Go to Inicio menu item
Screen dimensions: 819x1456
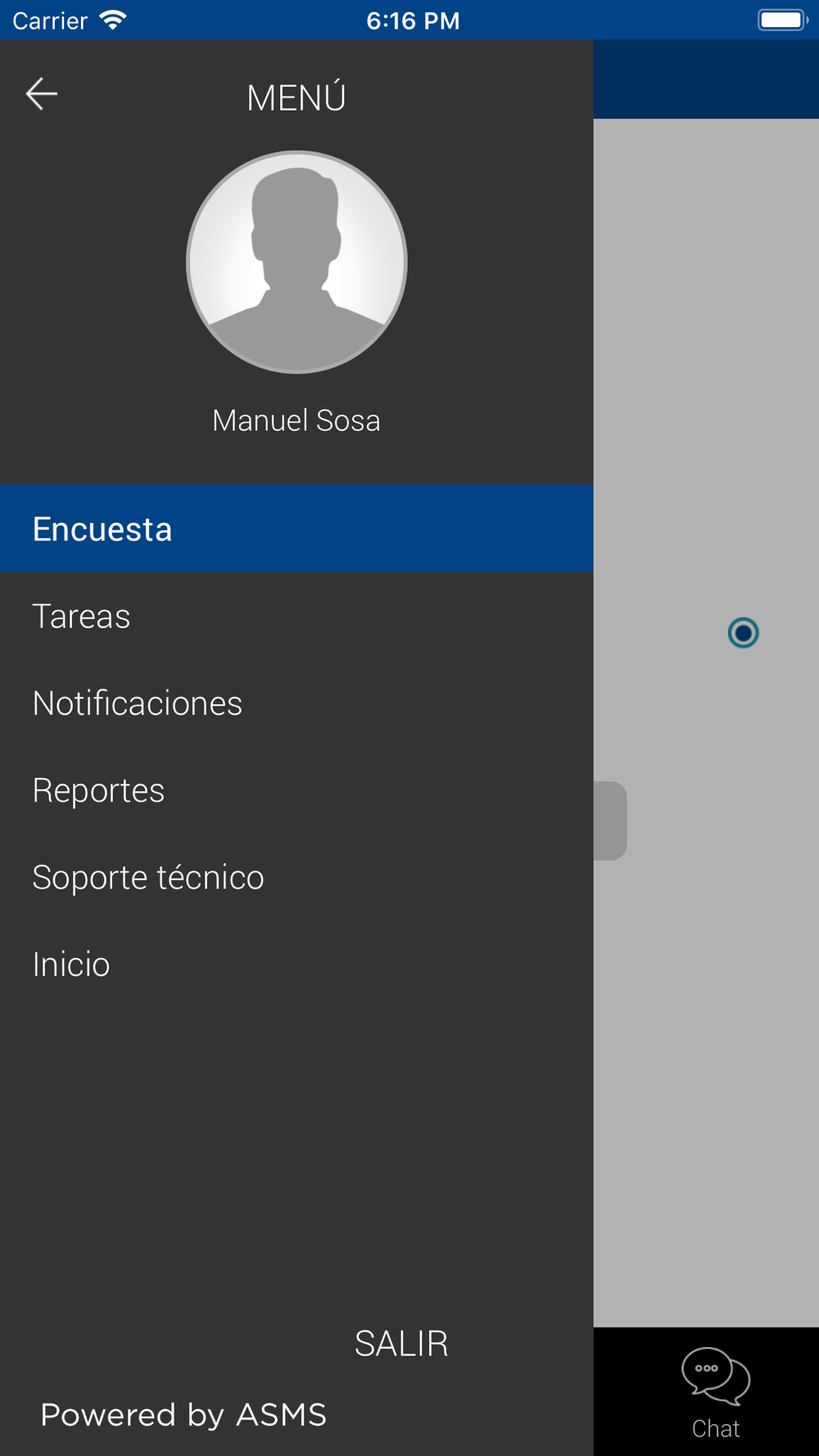pyautogui.click(x=296, y=964)
